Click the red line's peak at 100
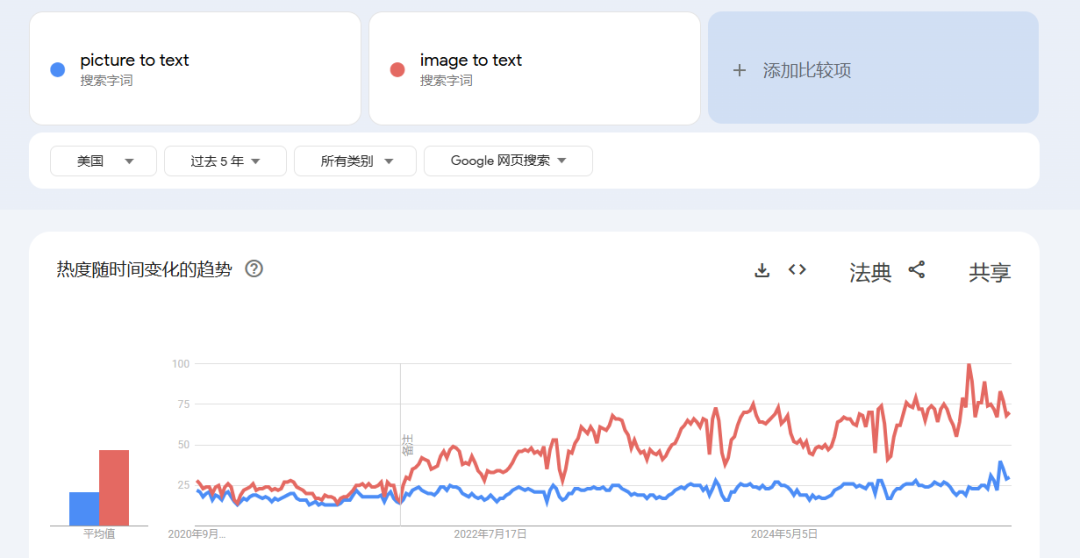 click(x=968, y=366)
